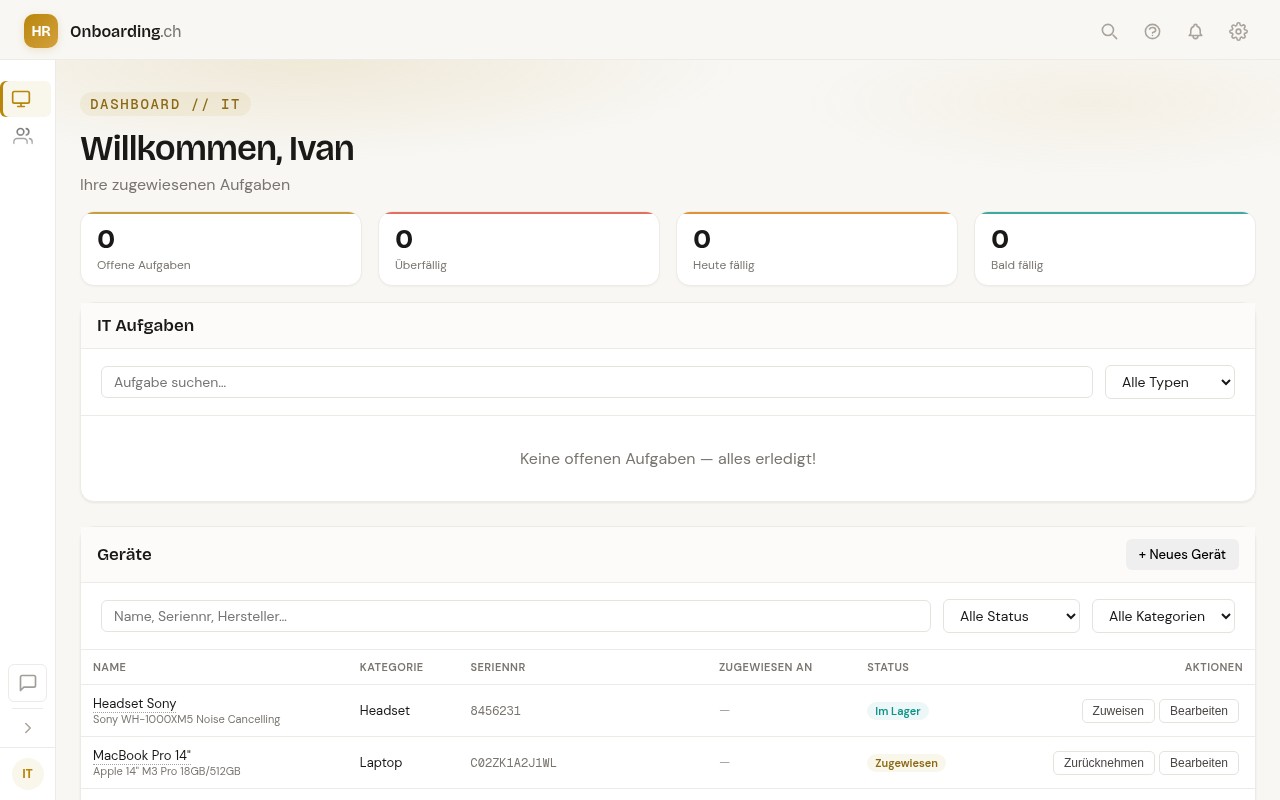Viewport: 1280px width, 800px height.
Task: Open search via magnifier icon
Action: tap(1109, 31)
